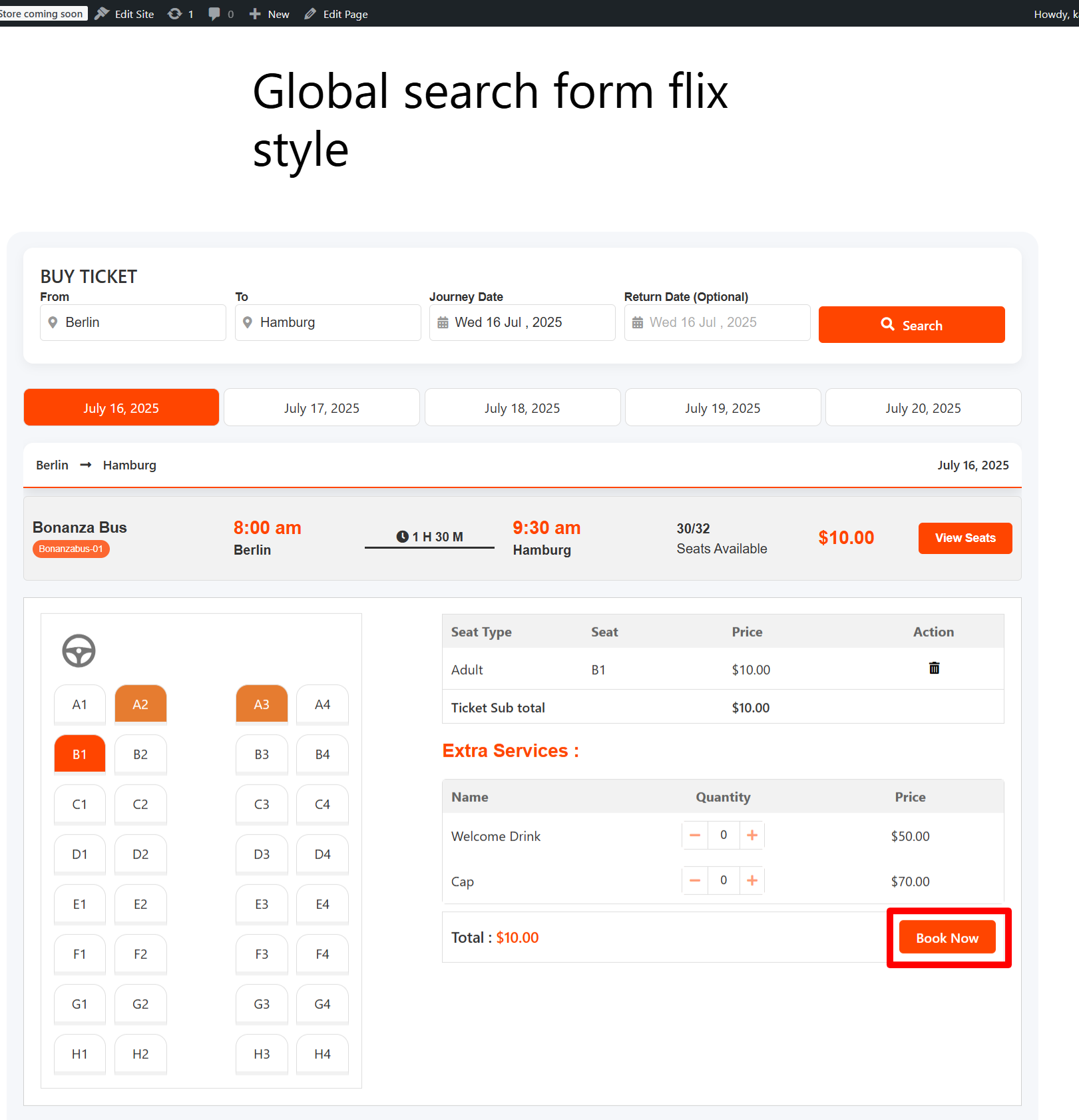Deselect the selected seat B1
1079x1120 pixels.
tap(80, 754)
